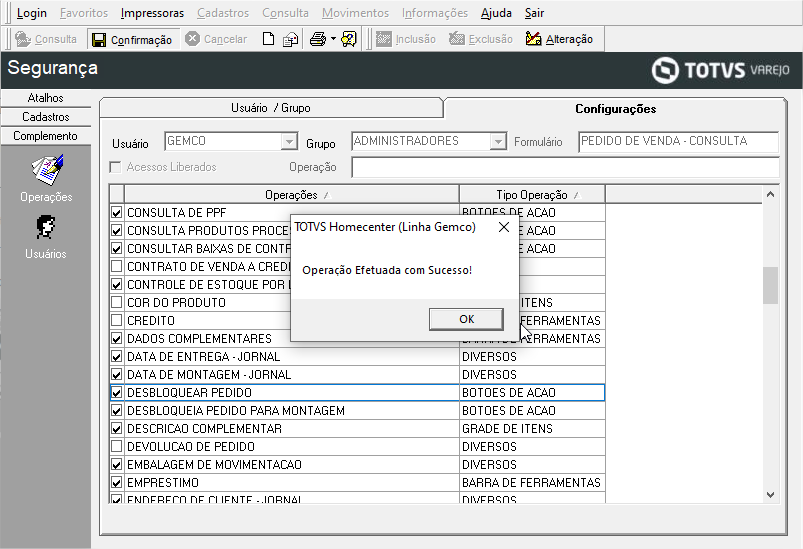Click the table's top-left select-all header cell
Screen dimensions: 803x549
pos(117,195)
